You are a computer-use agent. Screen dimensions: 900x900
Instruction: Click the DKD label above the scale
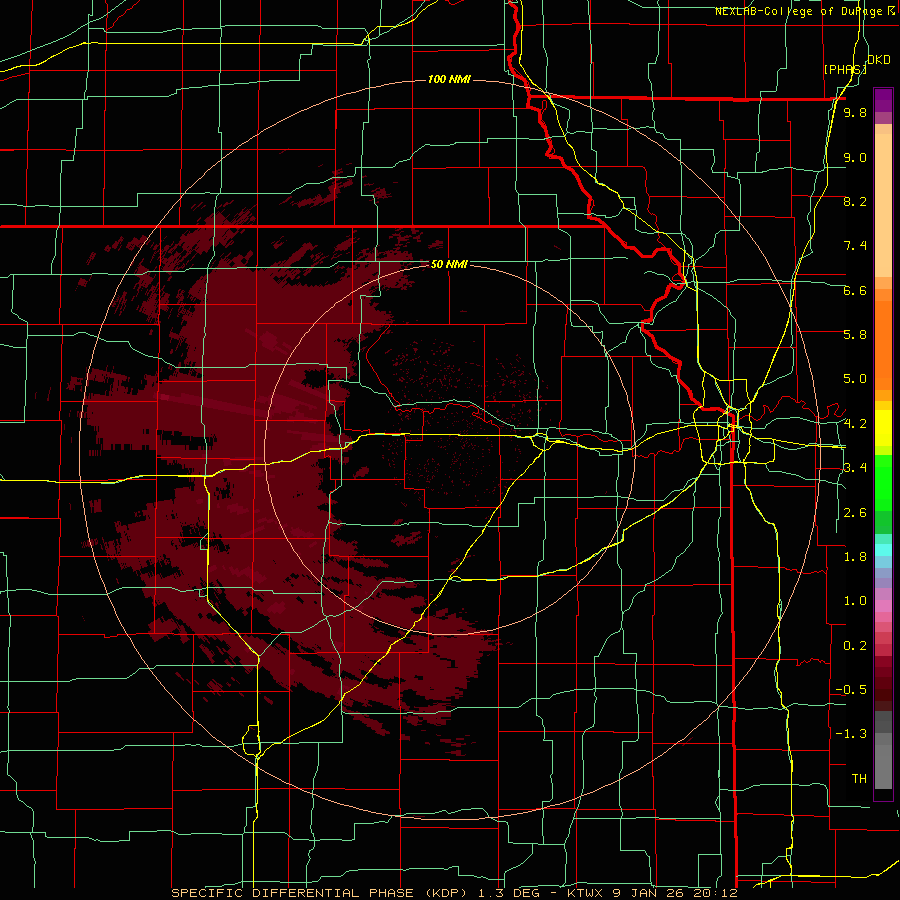879,60
